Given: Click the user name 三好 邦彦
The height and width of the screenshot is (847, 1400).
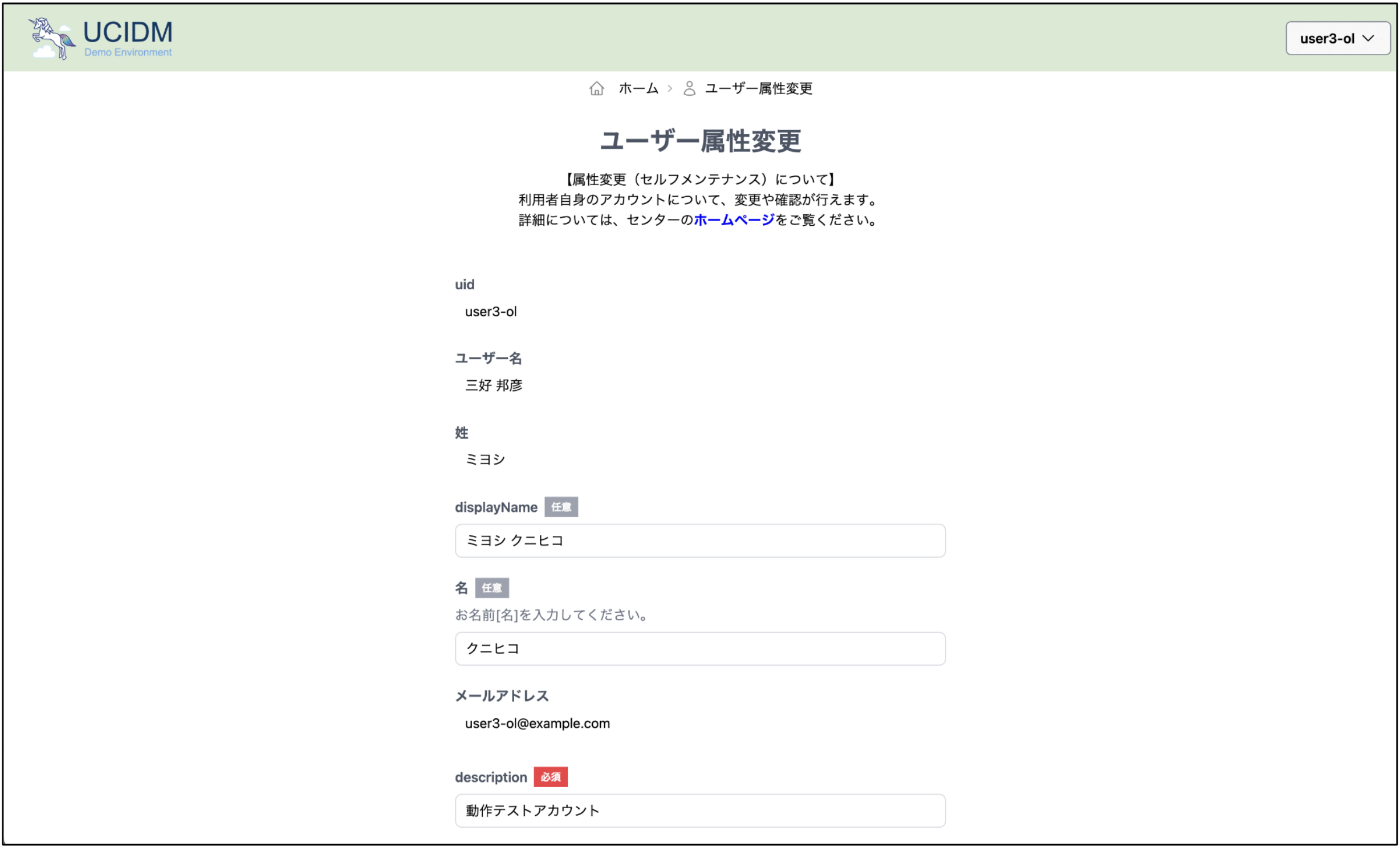Looking at the screenshot, I should coord(494,385).
